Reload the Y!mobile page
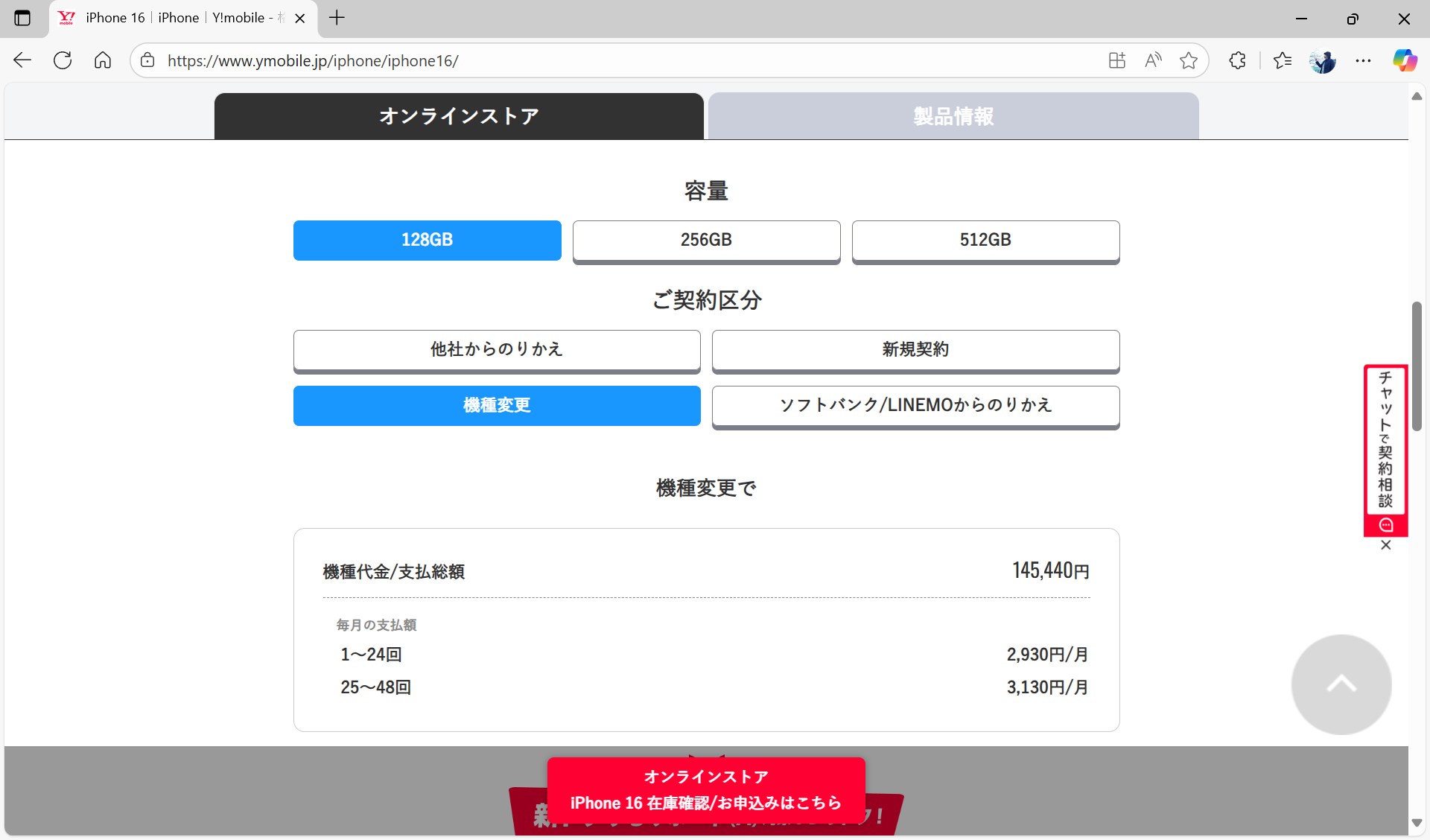Image resolution: width=1430 pixels, height=840 pixels. click(x=63, y=60)
